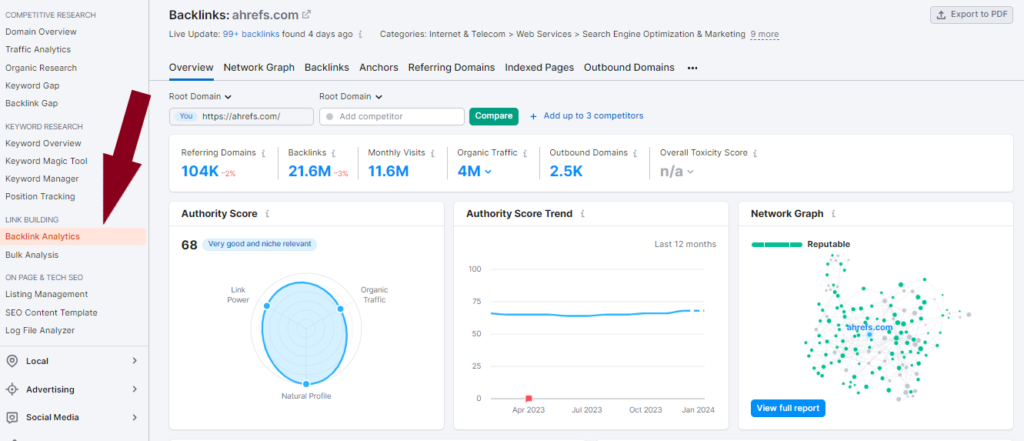Switch to the Indexed Pages tab
Image resolution: width=1024 pixels, height=441 pixels.
[539, 67]
